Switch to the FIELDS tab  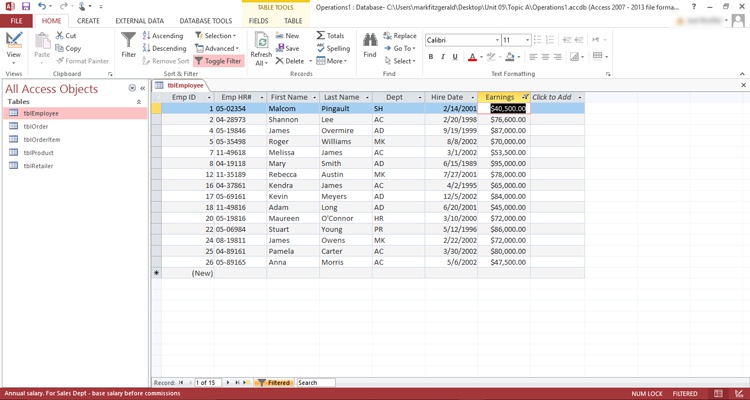(x=258, y=21)
